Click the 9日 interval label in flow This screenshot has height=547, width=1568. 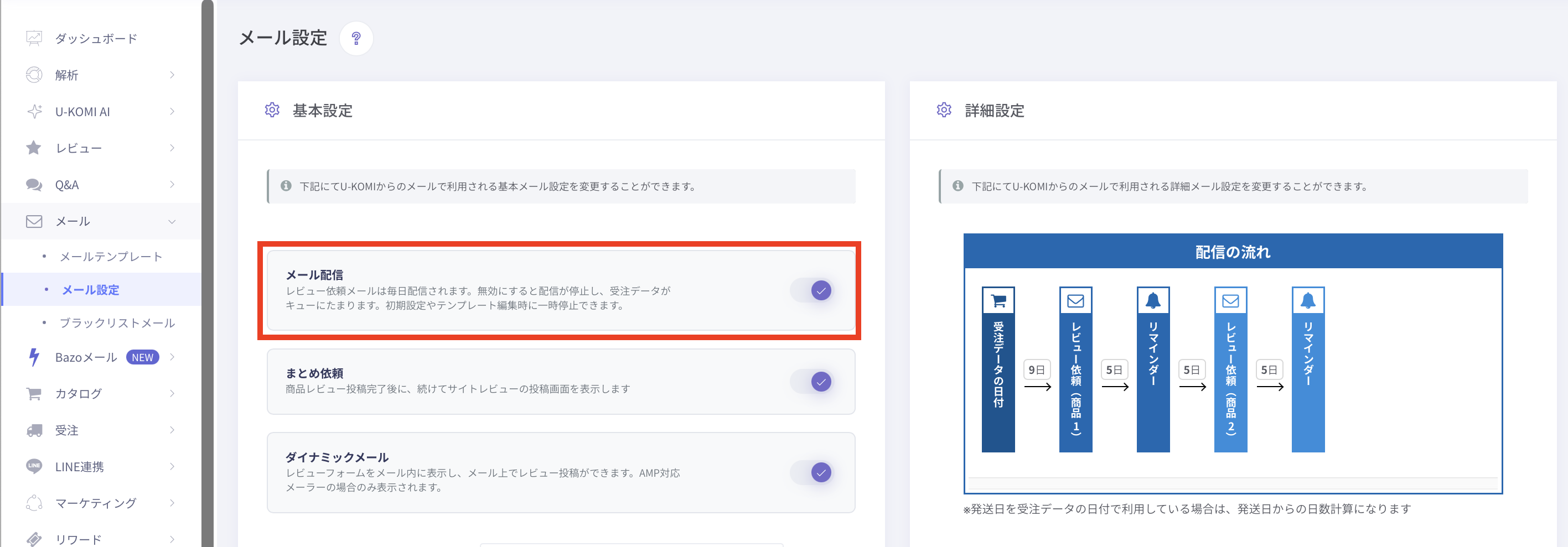[x=1037, y=370]
